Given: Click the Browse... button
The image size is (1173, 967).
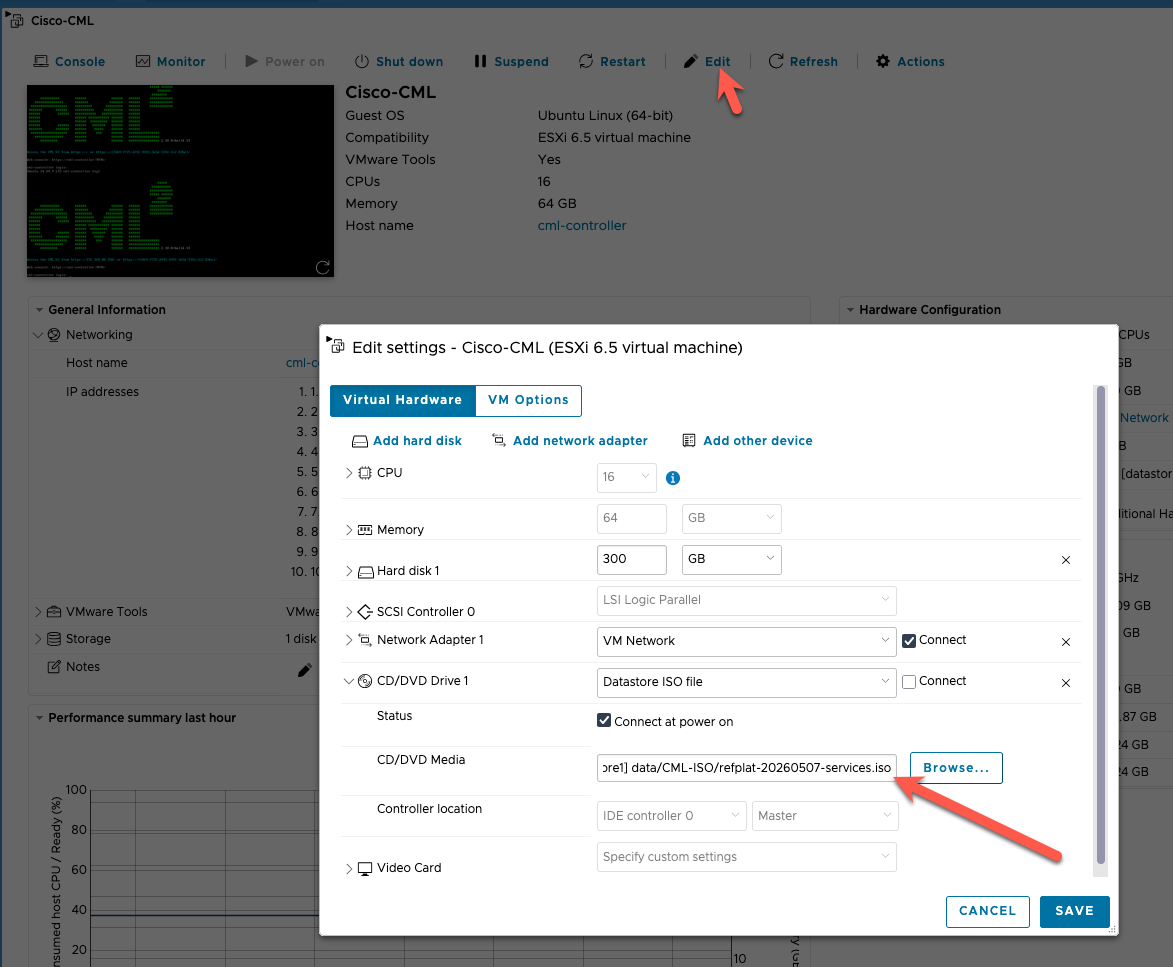Looking at the screenshot, I should coord(956,768).
